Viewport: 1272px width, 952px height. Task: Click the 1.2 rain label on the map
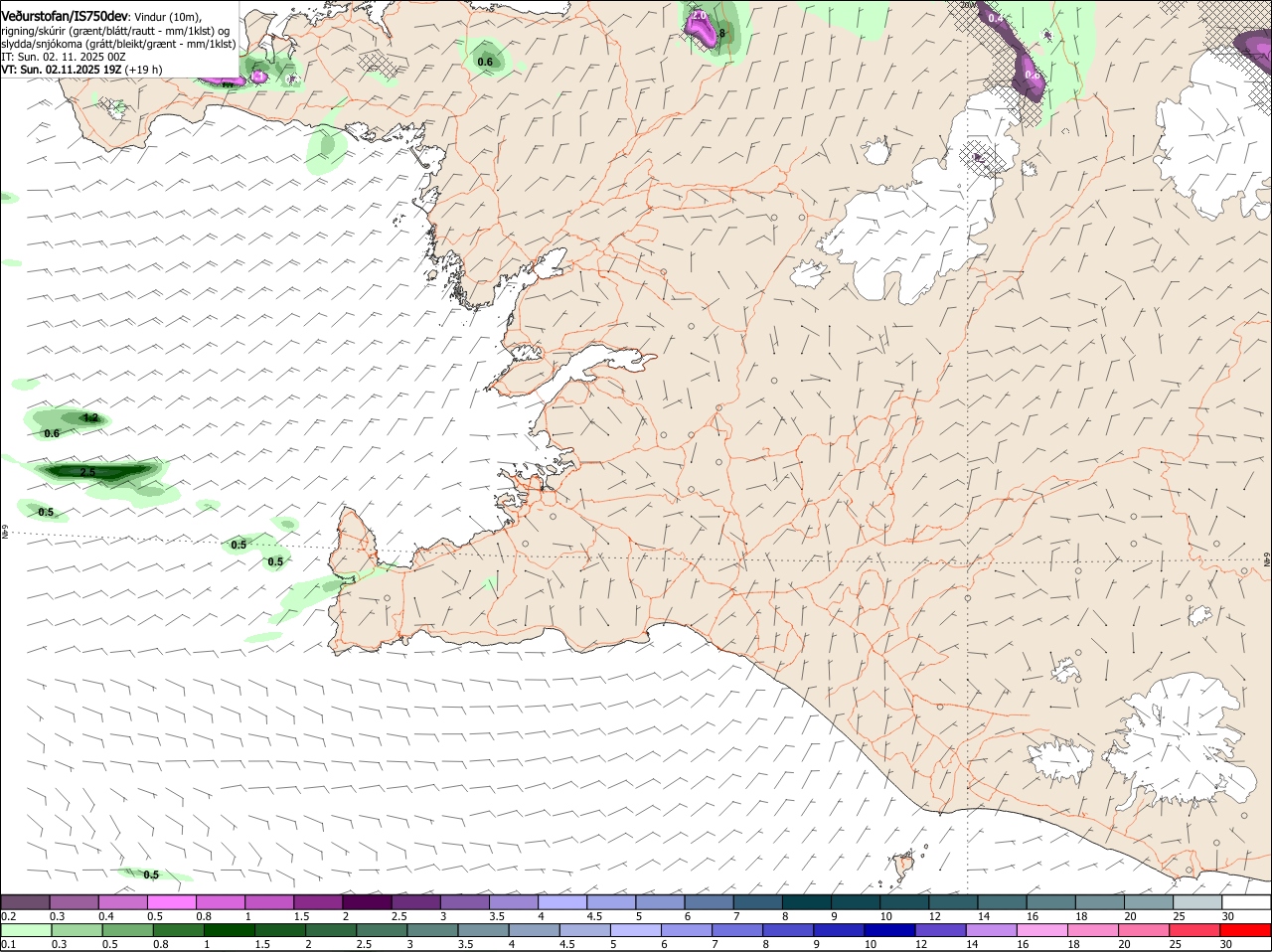point(90,417)
